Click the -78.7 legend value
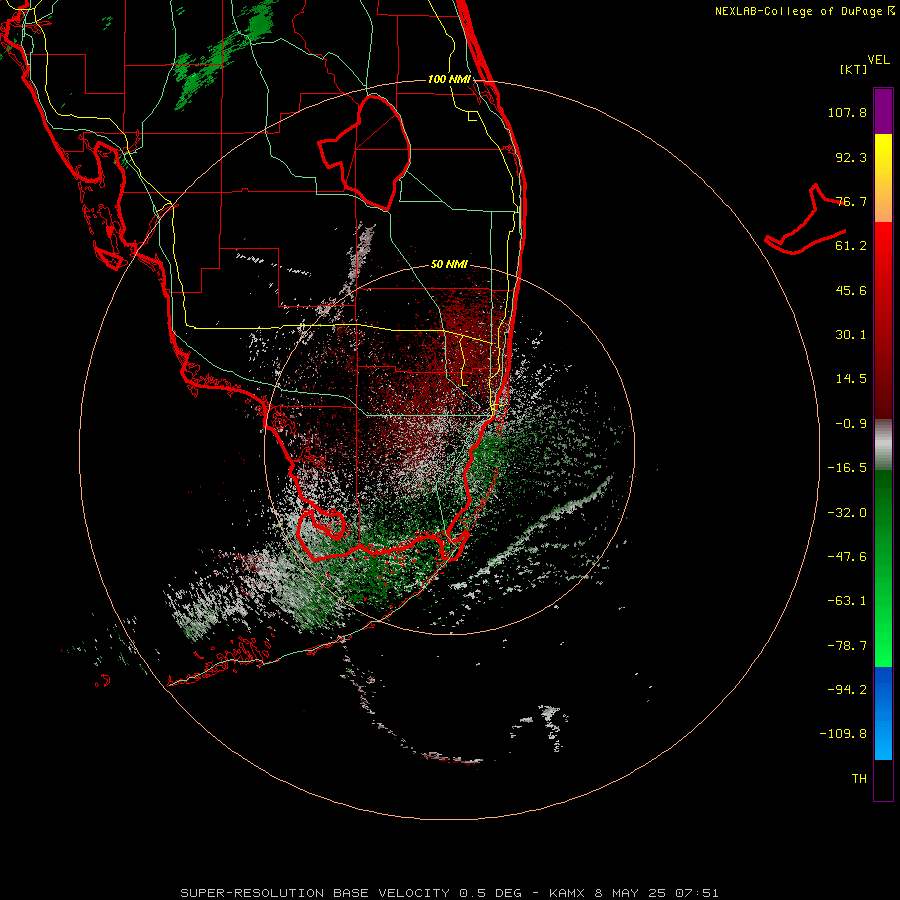The width and height of the screenshot is (900, 900). point(847,646)
